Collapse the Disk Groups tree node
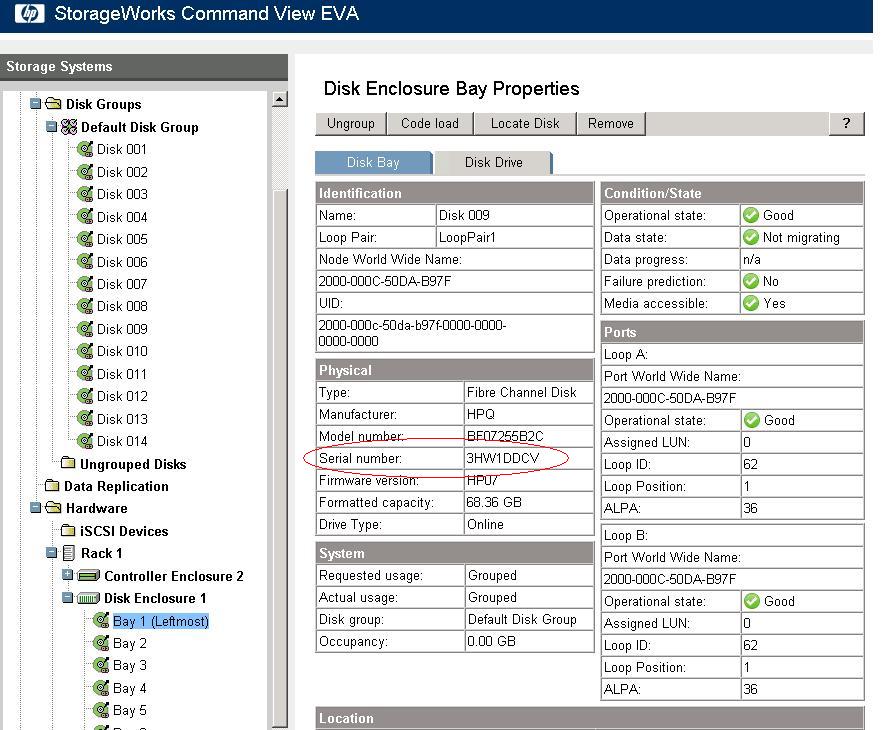Screen dimensions: 896x730 [35, 104]
